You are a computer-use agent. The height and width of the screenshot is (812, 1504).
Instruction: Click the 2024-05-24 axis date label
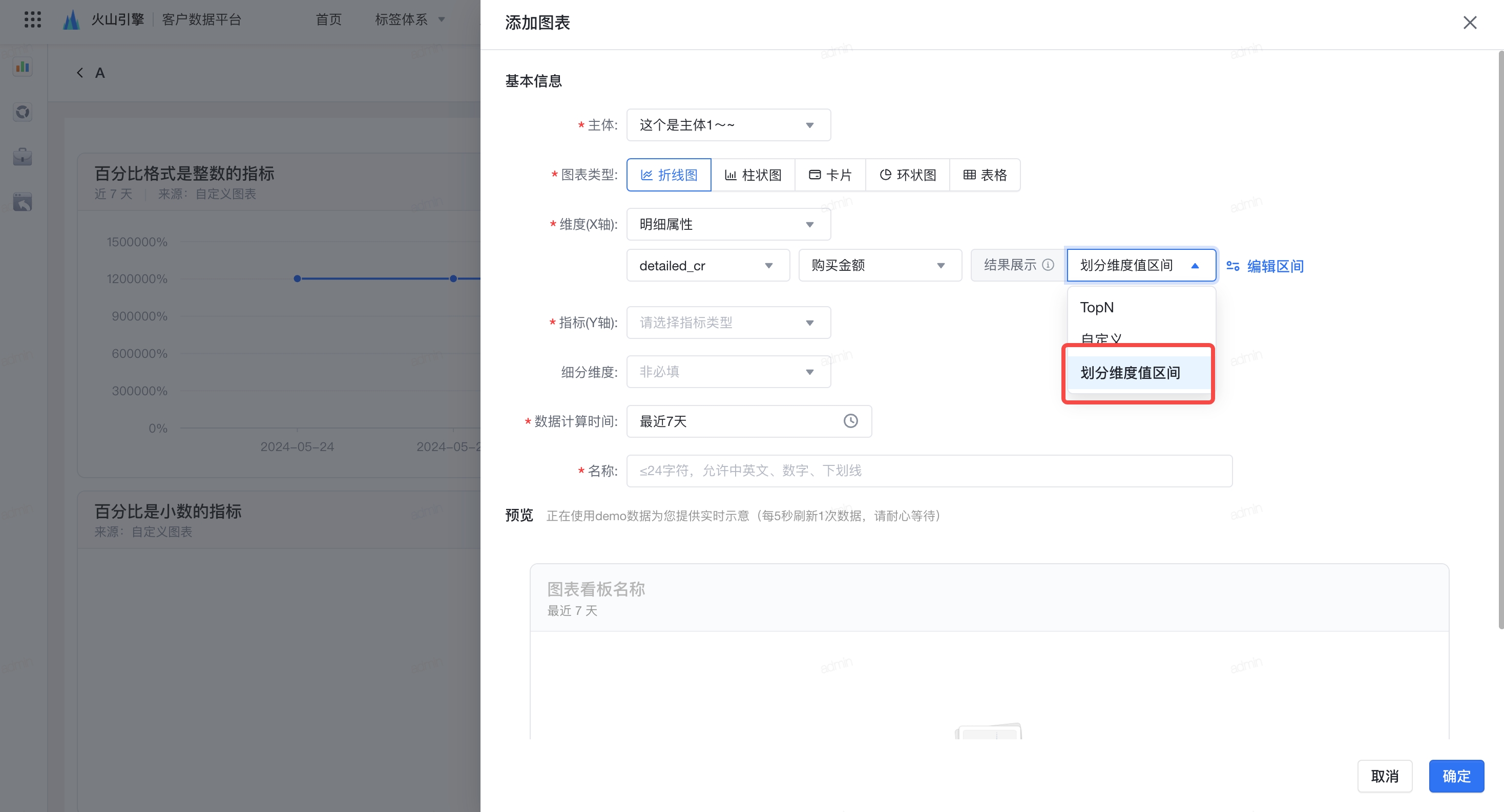tap(297, 446)
